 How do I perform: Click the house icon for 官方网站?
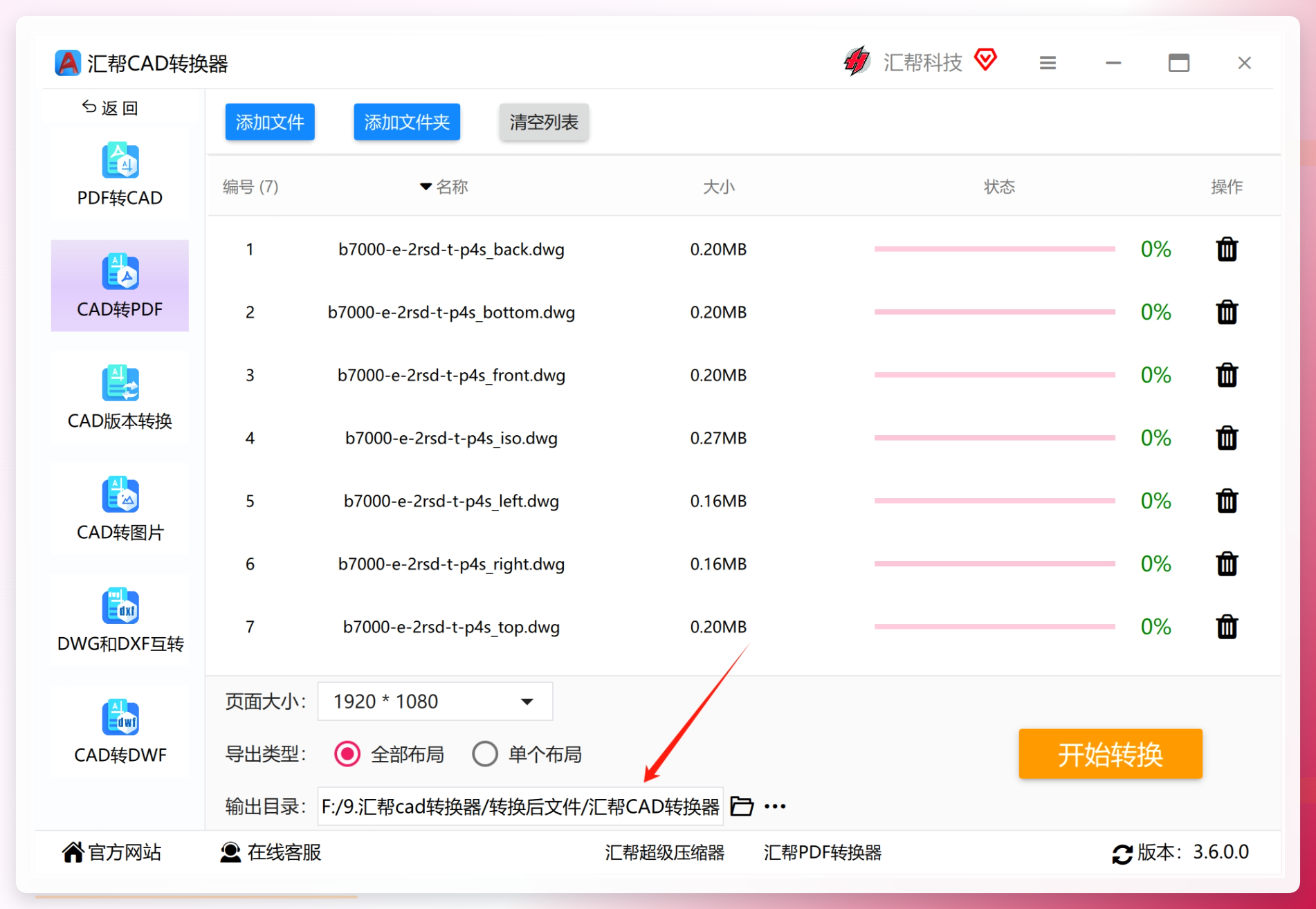(x=73, y=852)
